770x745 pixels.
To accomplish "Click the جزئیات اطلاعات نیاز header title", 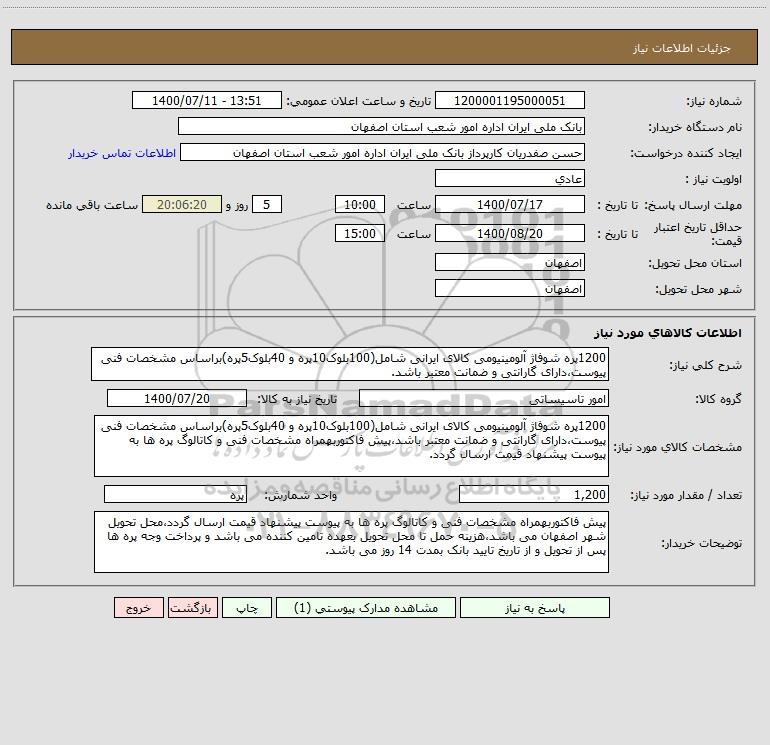I will point(681,48).
